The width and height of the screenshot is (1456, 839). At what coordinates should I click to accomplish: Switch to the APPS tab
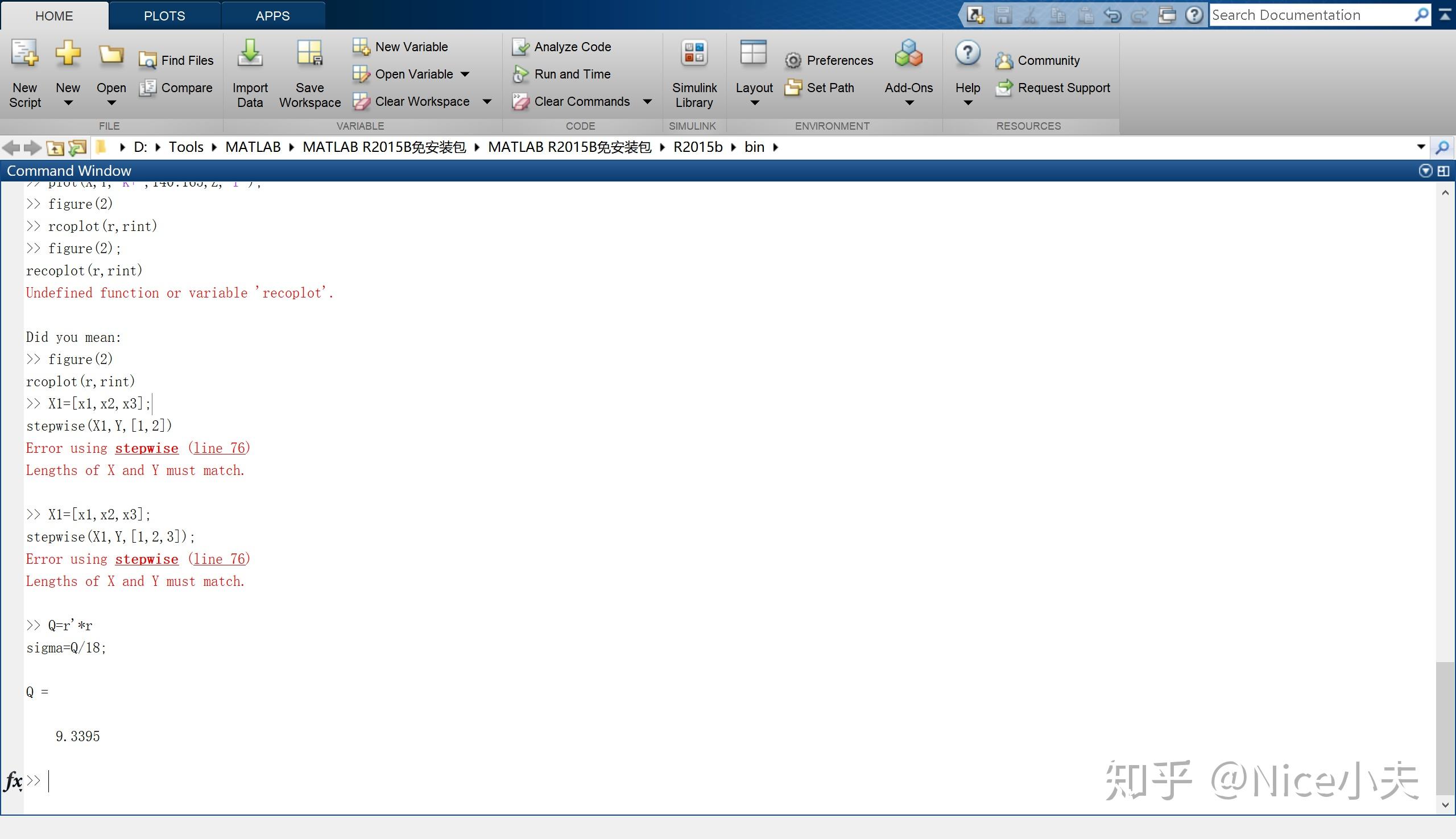pos(272,15)
